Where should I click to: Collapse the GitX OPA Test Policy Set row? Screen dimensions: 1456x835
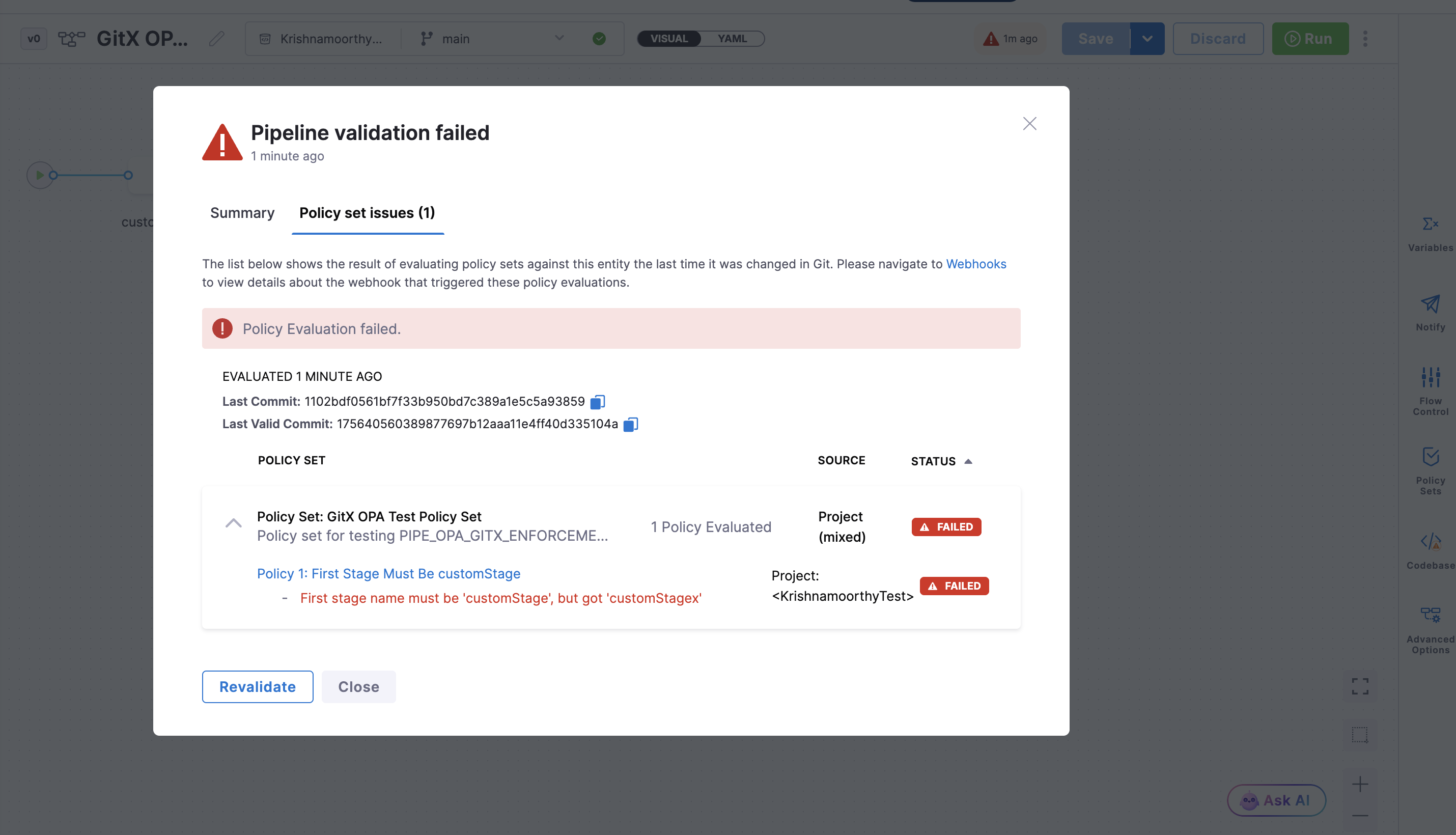click(x=233, y=523)
